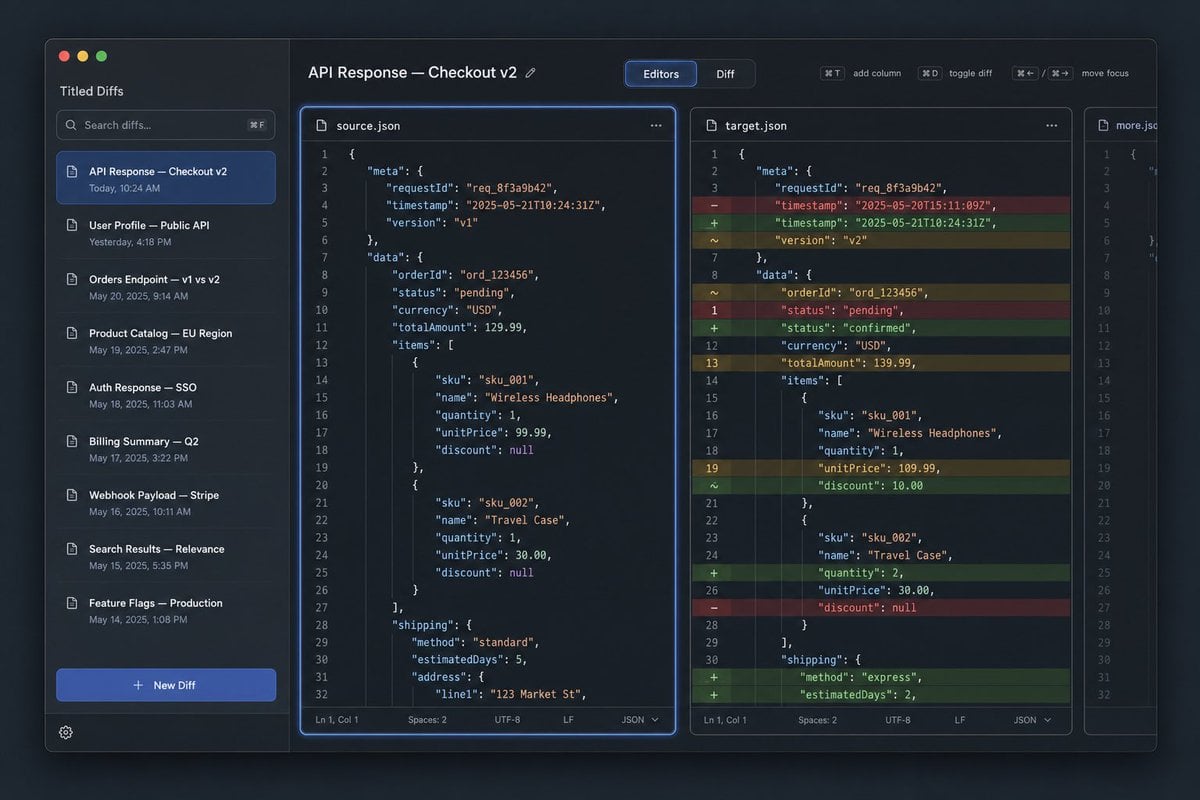Click the changed "version": "v2" line
Image resolution: width=1200 pixels, height=800 pixels.
tap(880, 240)
